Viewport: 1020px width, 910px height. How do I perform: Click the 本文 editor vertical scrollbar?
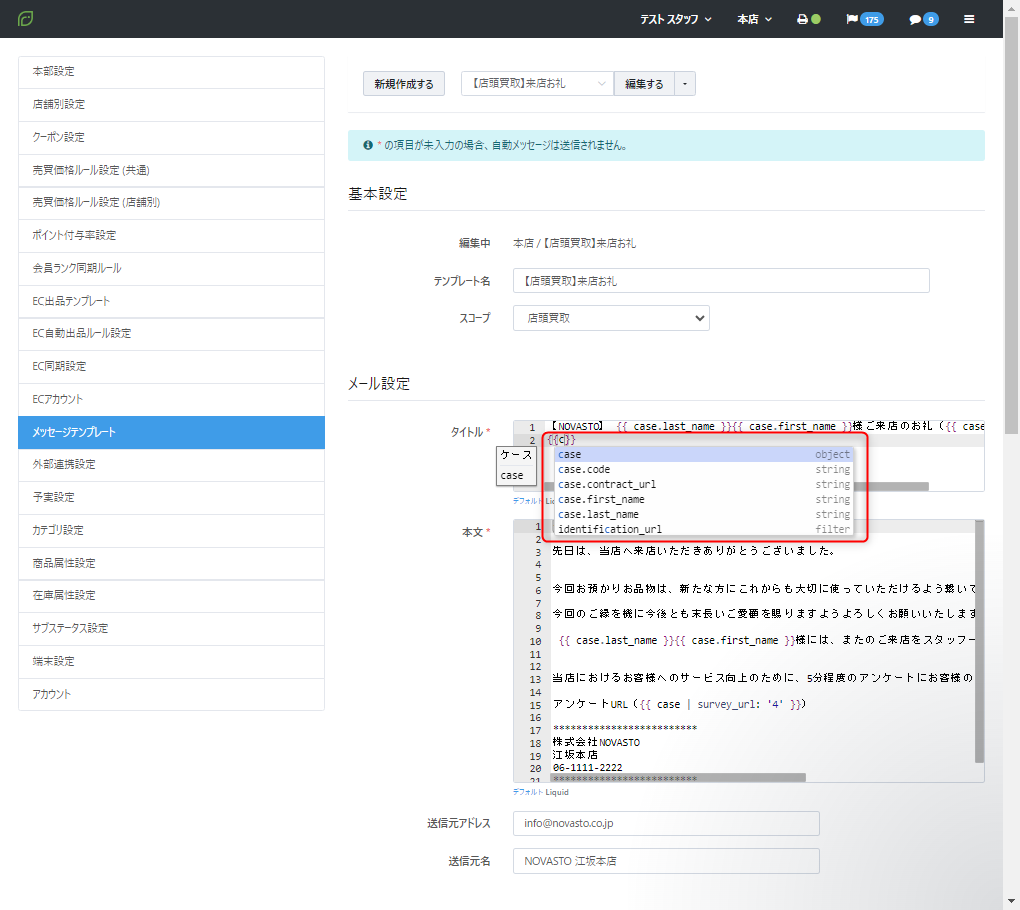(979, 642)
